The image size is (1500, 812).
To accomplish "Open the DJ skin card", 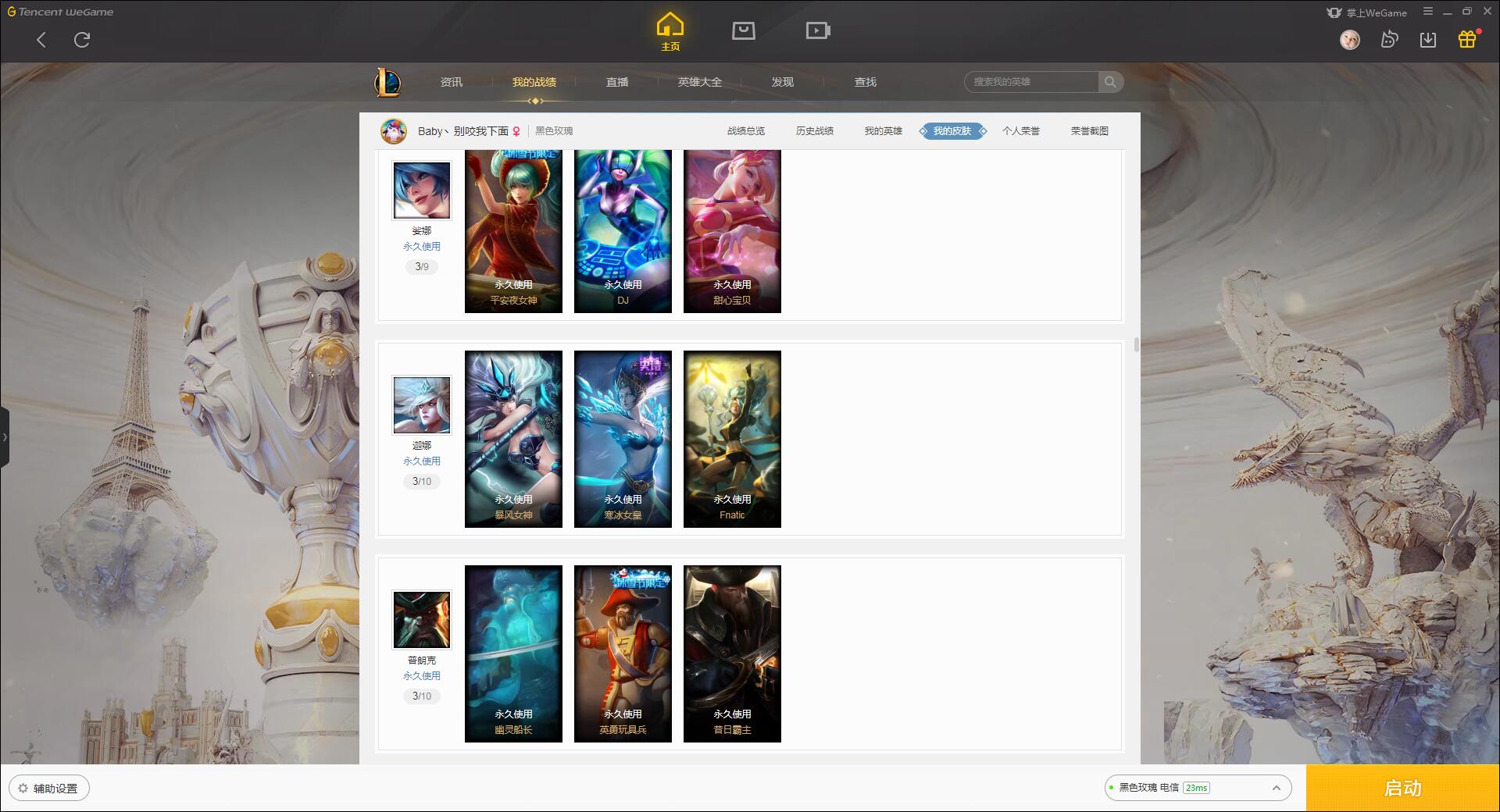I will pyautogui.click(x=623, y=231).
